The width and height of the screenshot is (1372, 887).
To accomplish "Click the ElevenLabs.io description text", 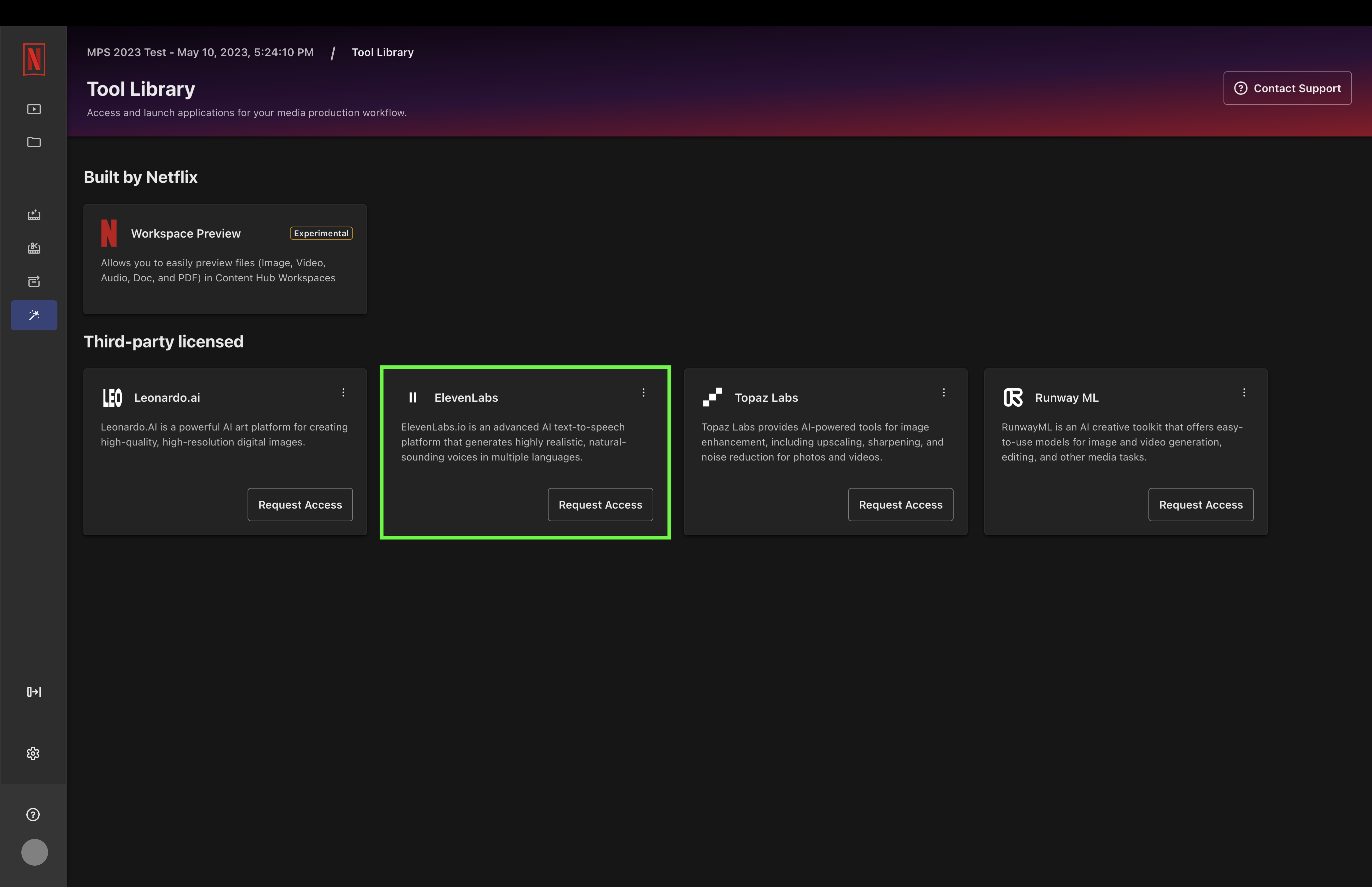I will (513, 442).
